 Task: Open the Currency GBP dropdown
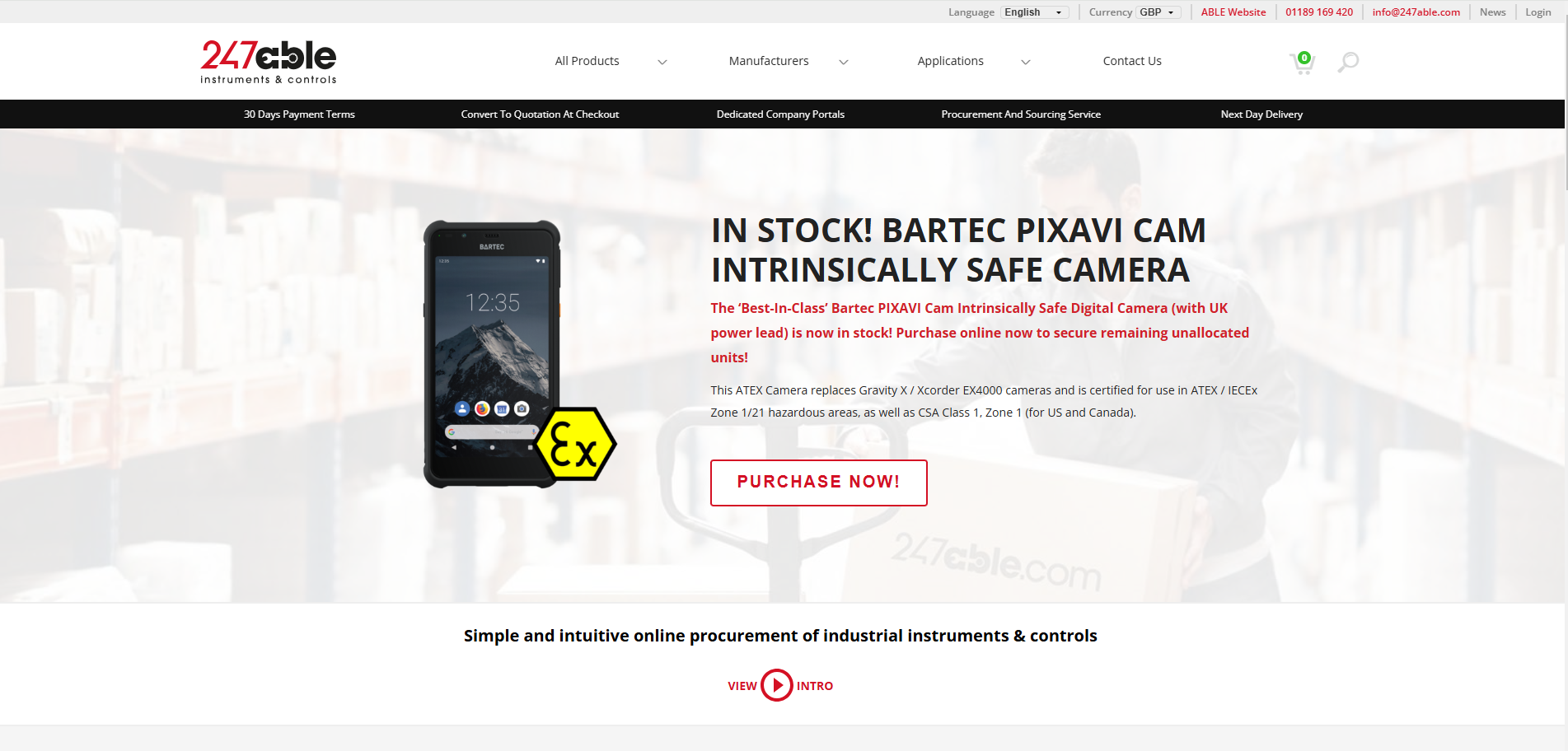click(1158, 12)
